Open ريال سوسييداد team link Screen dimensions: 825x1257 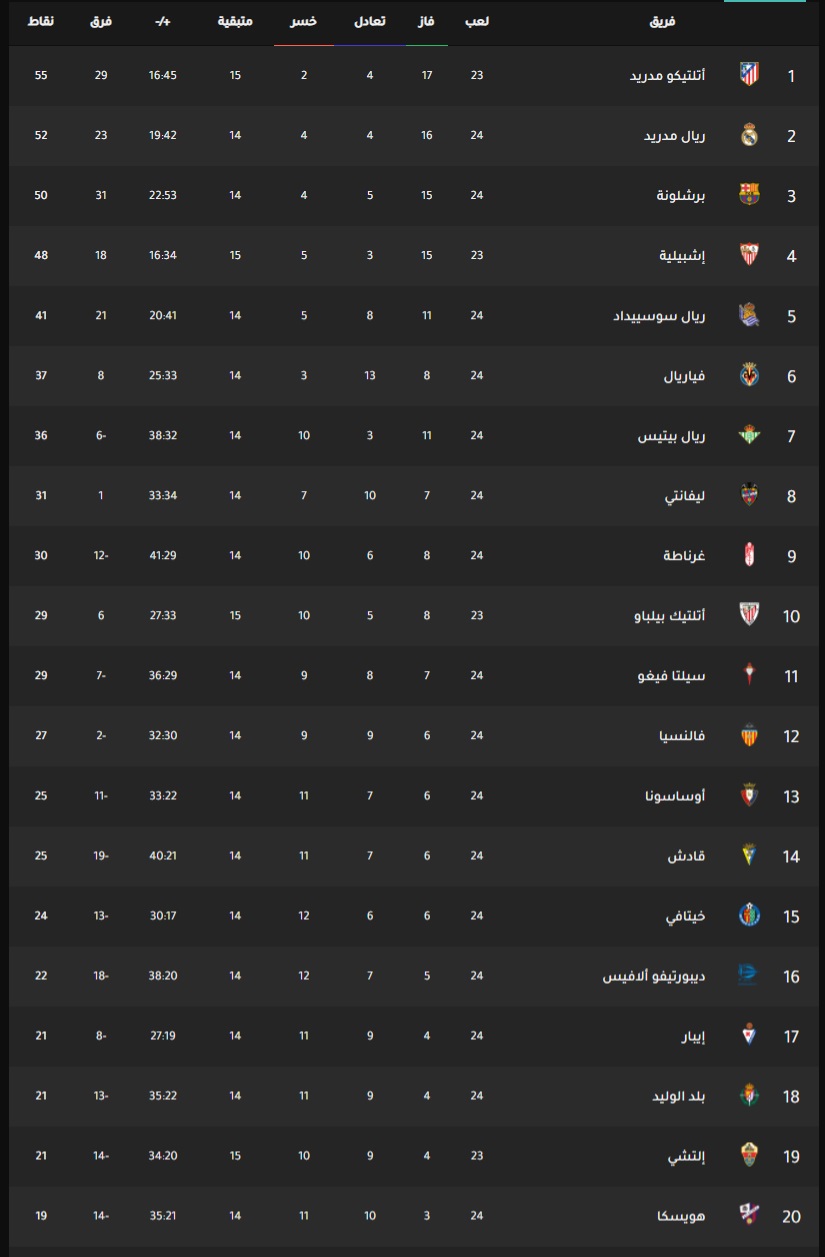click(x=659, y=316)
